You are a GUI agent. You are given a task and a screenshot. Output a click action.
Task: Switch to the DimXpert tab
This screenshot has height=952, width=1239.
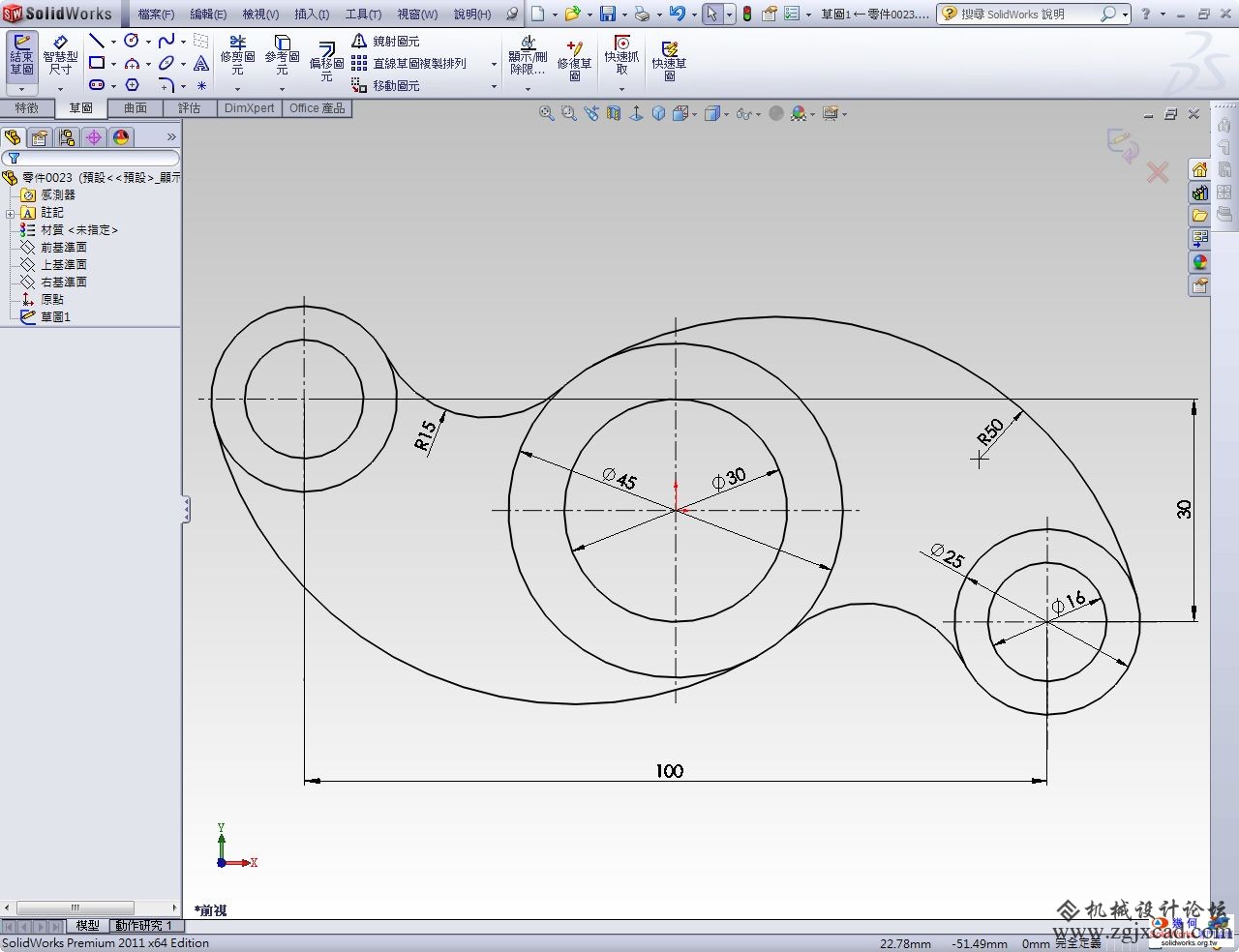click(x=250, y=108)
